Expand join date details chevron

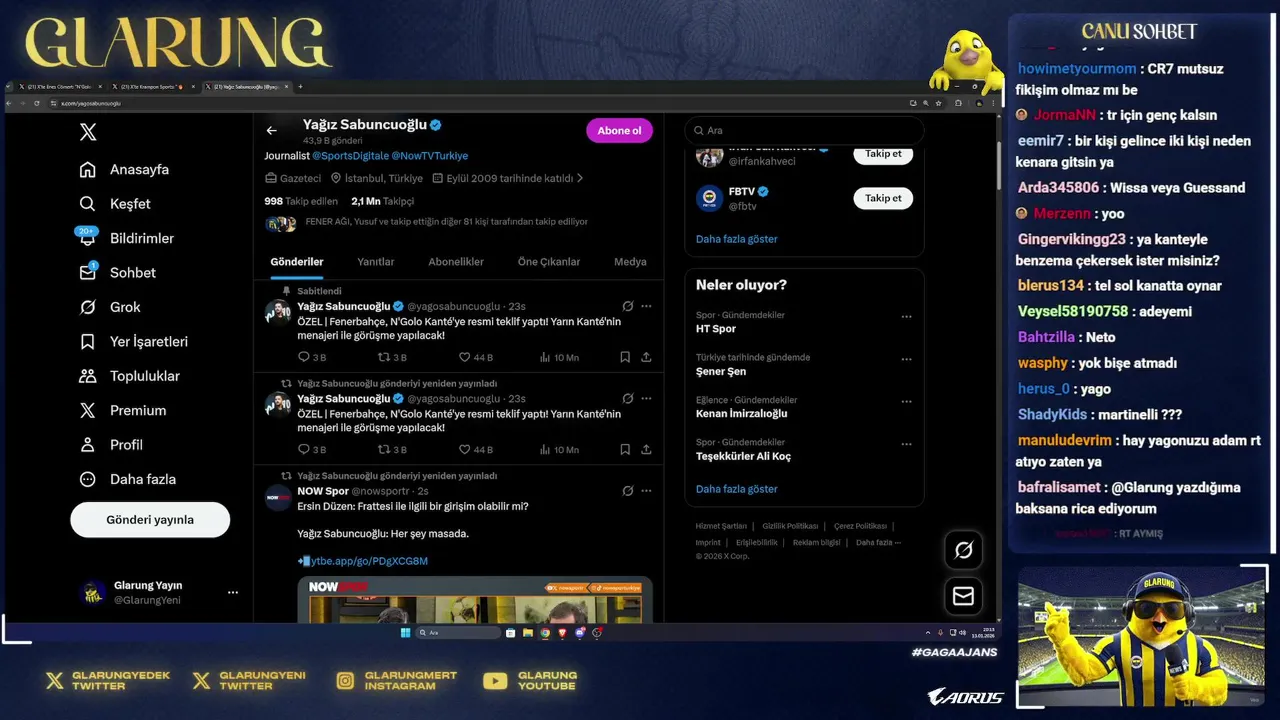point(580,178)
